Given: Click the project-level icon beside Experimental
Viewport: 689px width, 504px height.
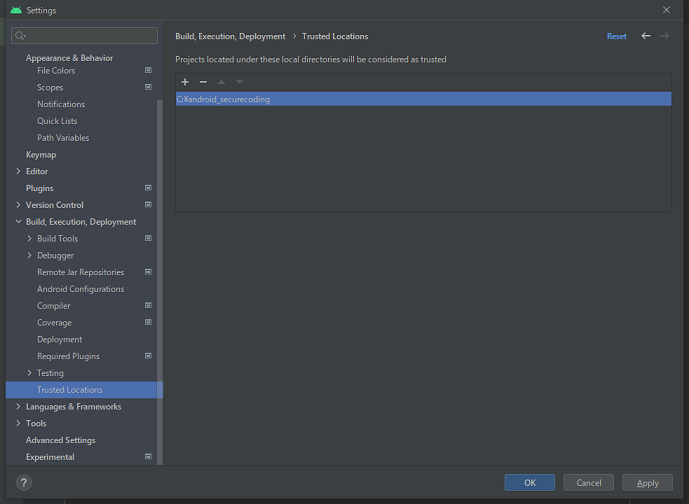Looking at the screenshot, I should pos(148,457).
